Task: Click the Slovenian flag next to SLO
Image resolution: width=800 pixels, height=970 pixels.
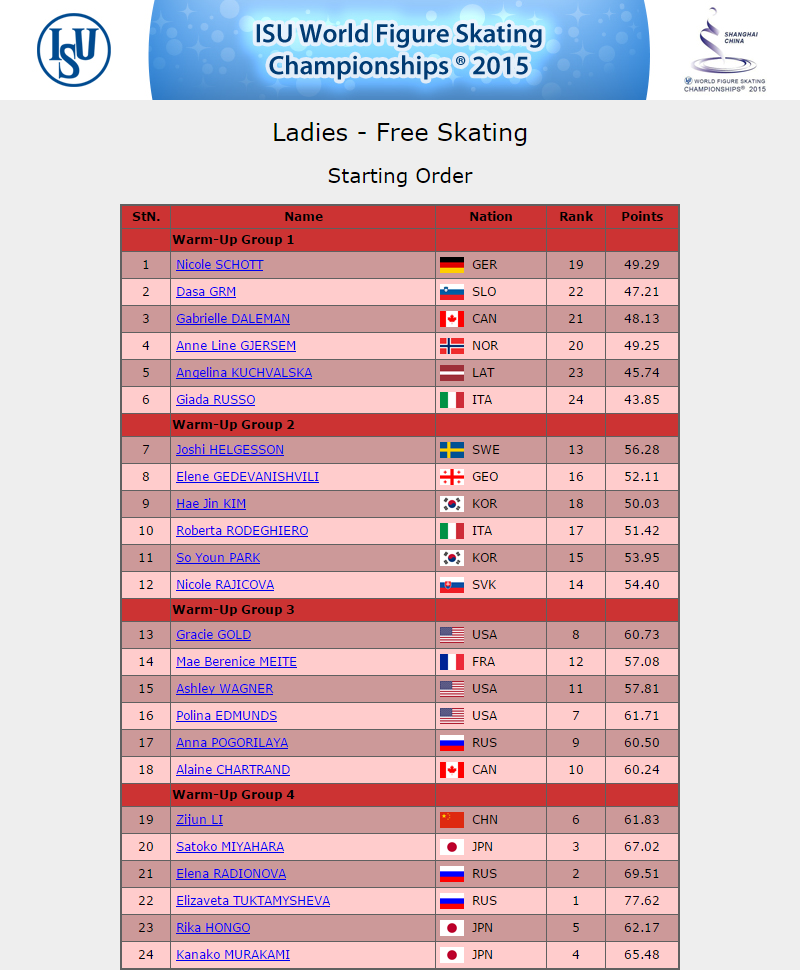Action: click(452, 292)
